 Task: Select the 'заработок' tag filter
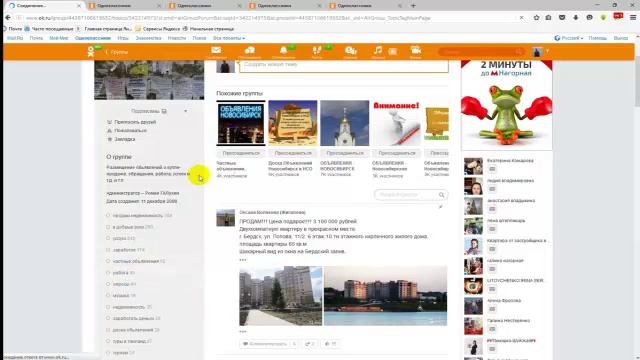click(125, 250)
